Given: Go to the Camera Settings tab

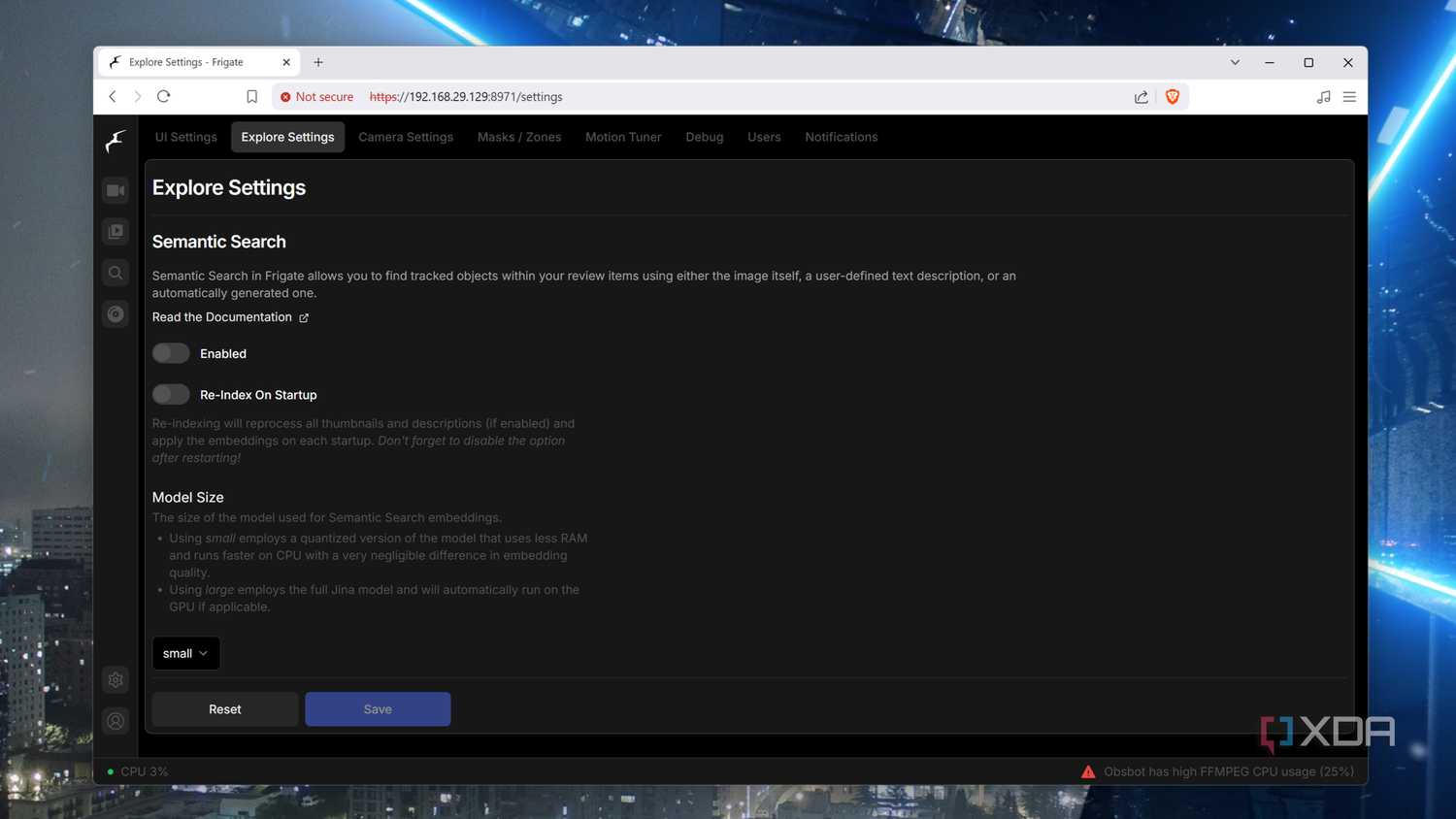Looking at the screenshot, I should pyautogui.click(x=406, y=137).
